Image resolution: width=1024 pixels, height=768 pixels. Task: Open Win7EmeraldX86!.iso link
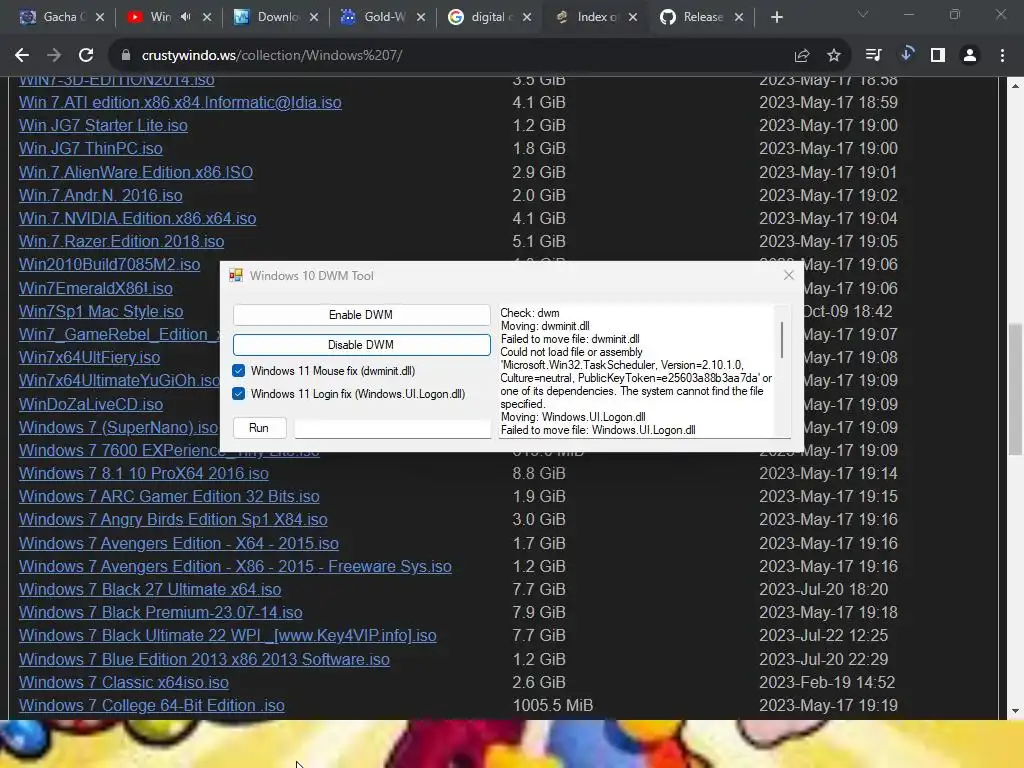96,288
